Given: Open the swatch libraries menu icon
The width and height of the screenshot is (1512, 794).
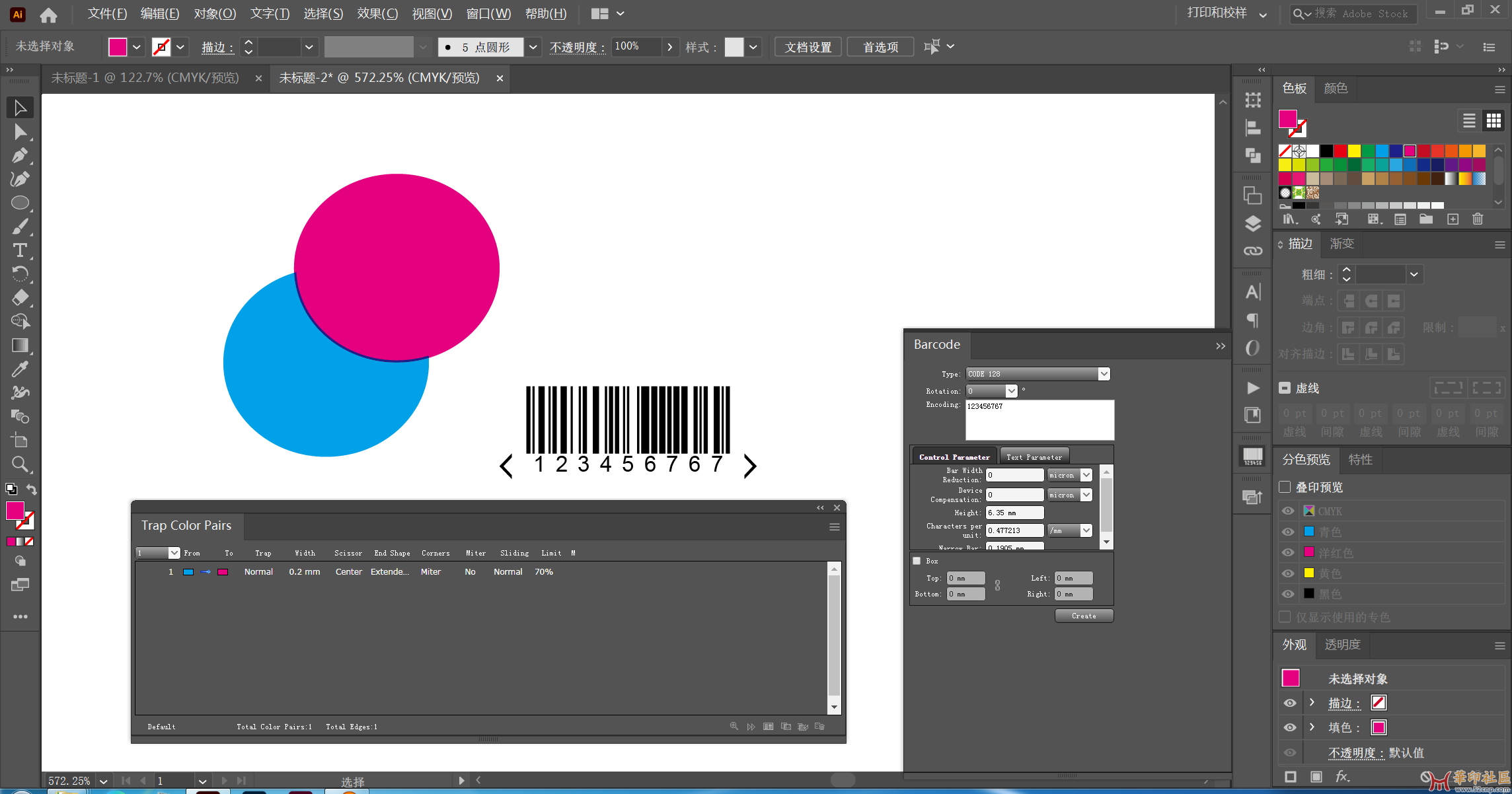Looking at the screenshot, I should 1290,219.
